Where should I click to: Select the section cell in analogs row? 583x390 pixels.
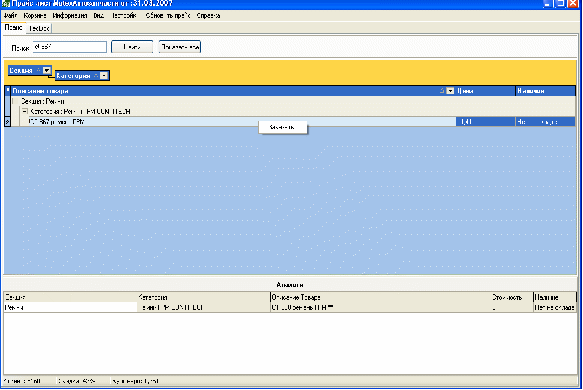(71, 307)
